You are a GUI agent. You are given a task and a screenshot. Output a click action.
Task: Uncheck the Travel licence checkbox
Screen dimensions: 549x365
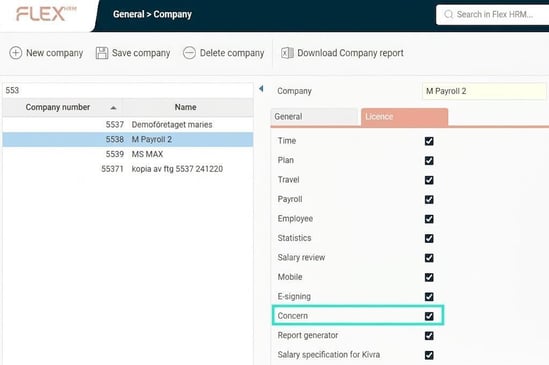tap(429, 180)
